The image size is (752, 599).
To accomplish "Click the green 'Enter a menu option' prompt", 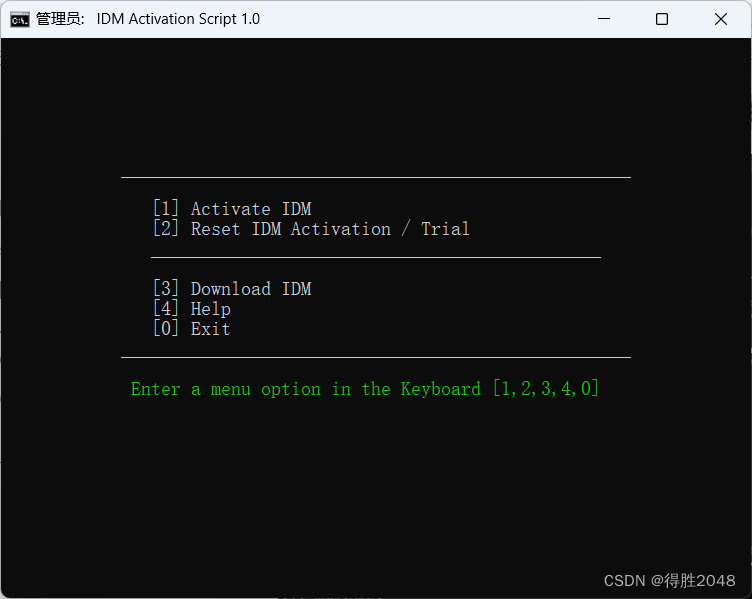I will pyautogui.click(x=365, y=388).
